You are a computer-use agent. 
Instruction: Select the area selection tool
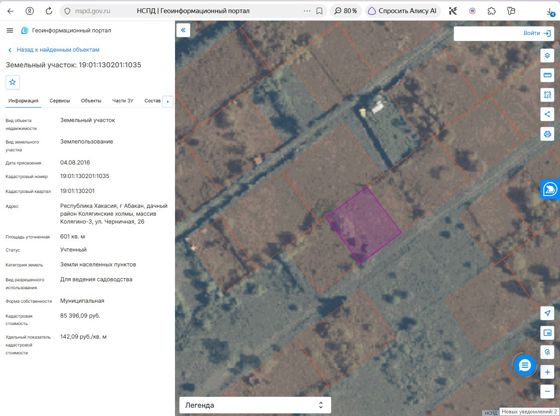pyautogui.click(x=547, y=95)
